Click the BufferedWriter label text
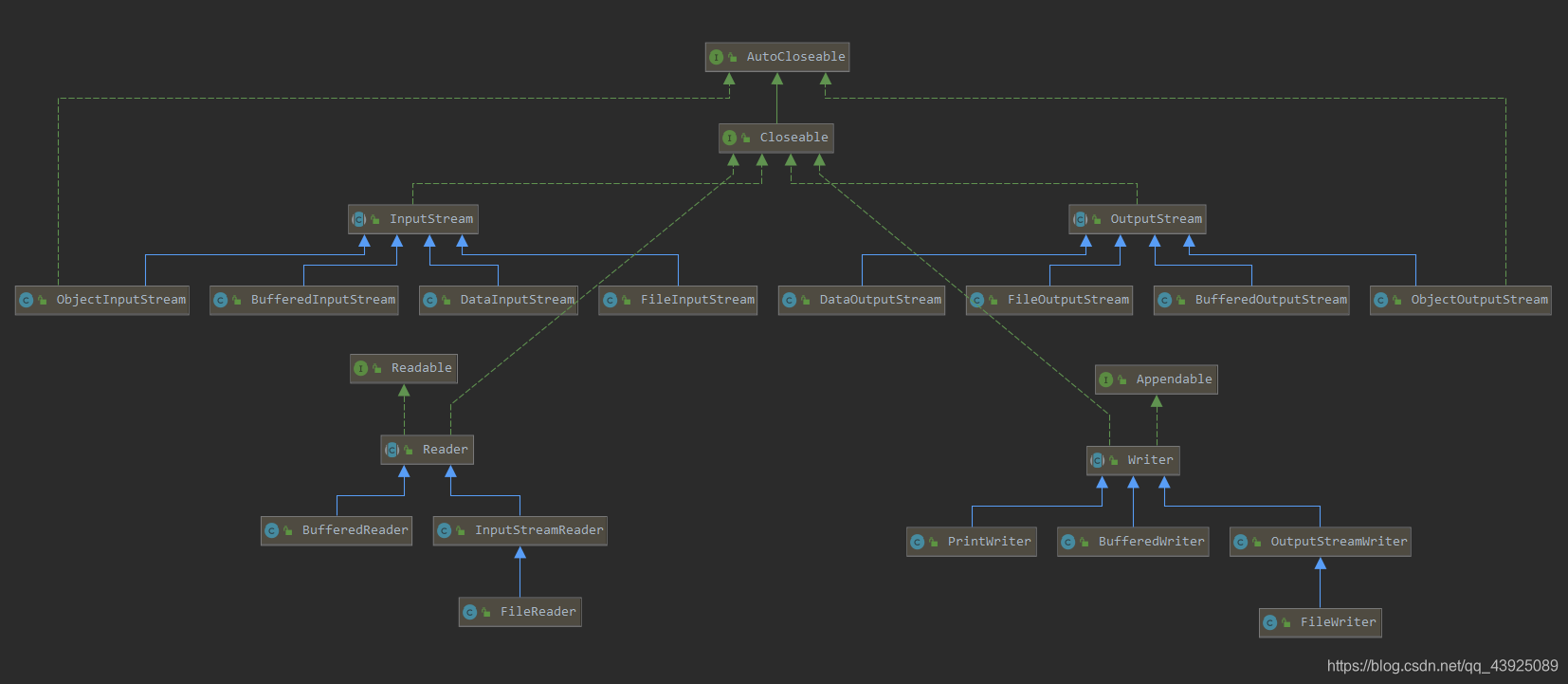 (x=1152, y=542)
